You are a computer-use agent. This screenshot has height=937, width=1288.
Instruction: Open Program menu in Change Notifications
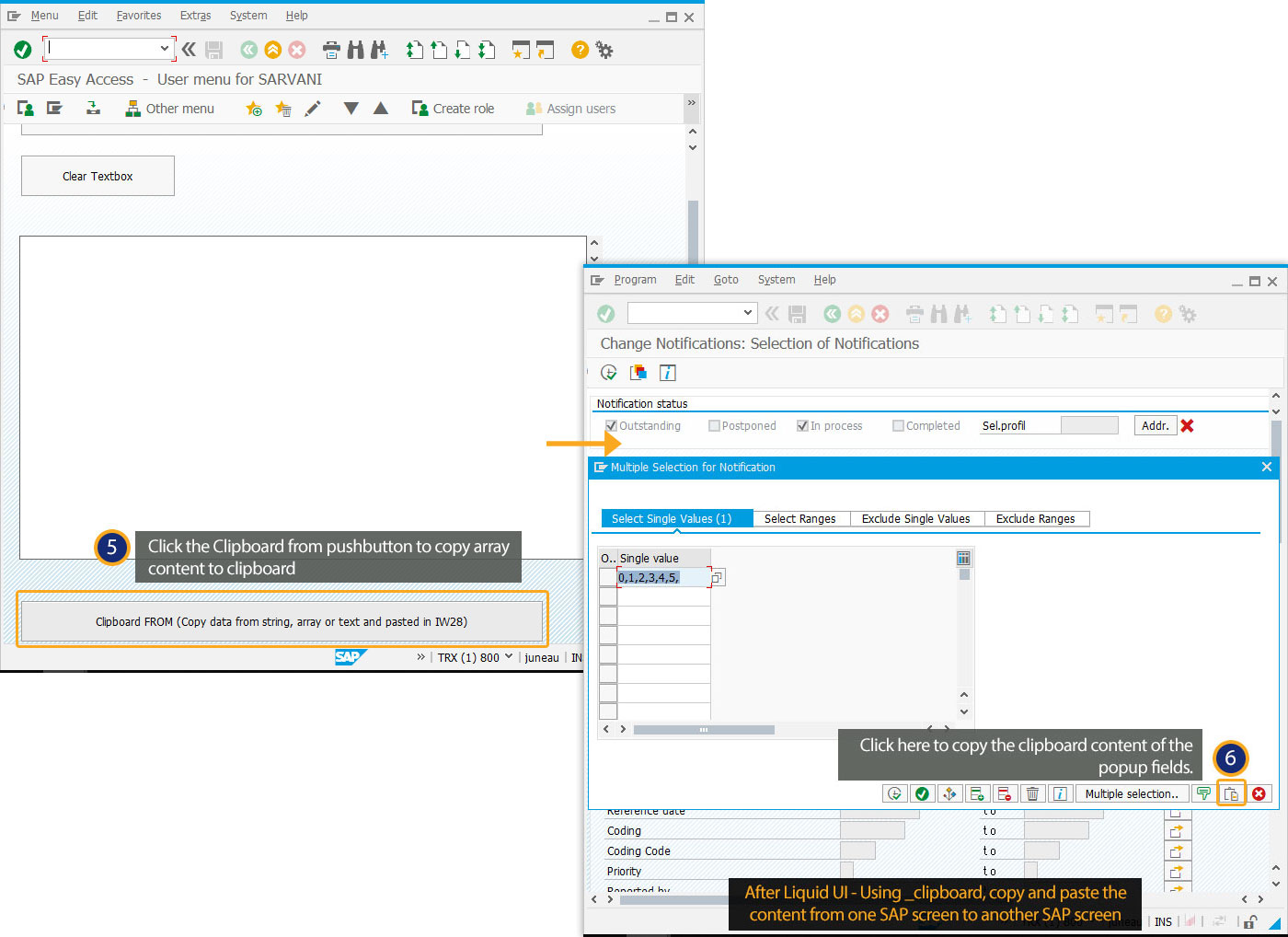(x=635, y=280)
